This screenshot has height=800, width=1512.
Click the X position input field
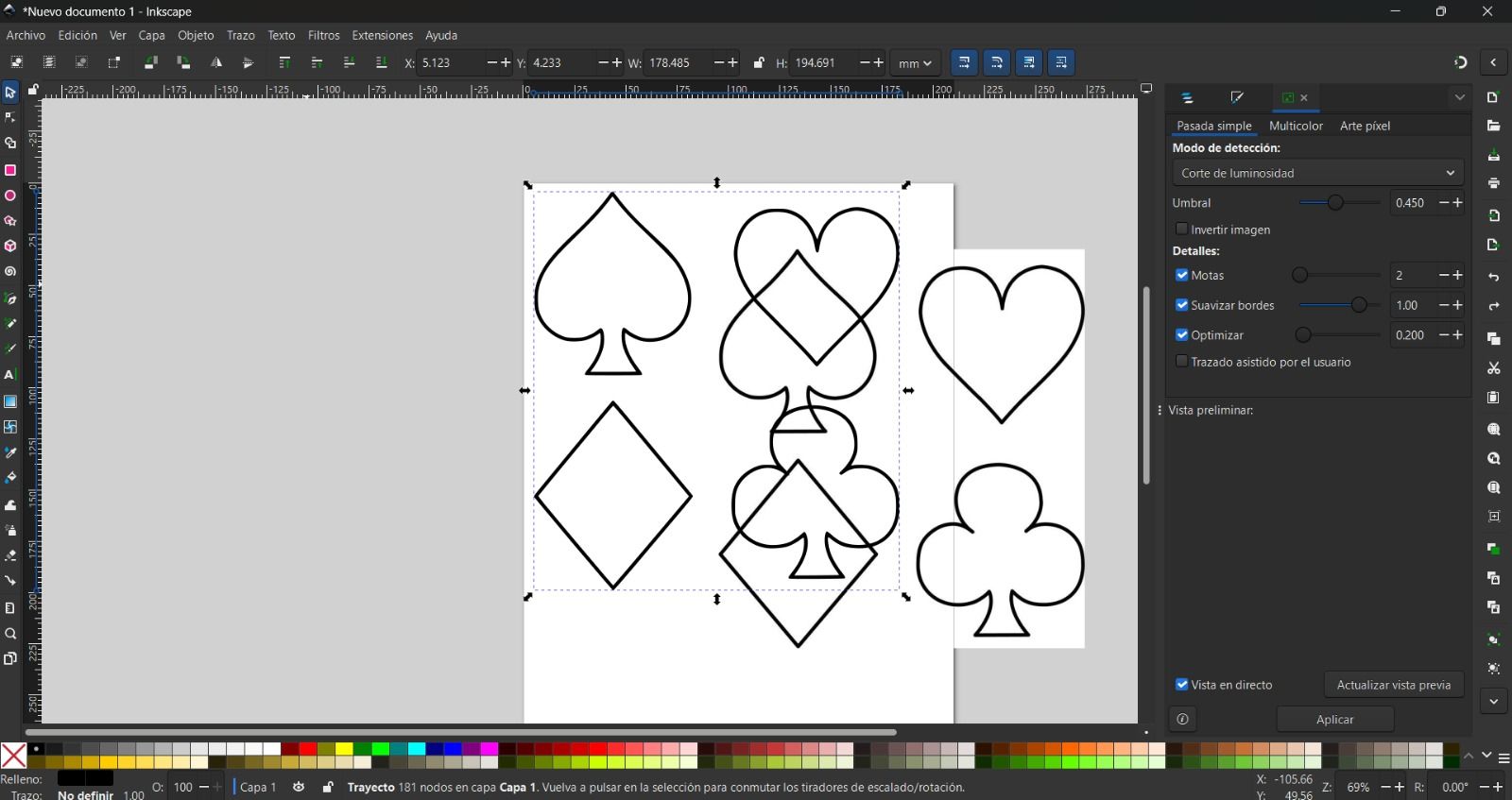451,63
